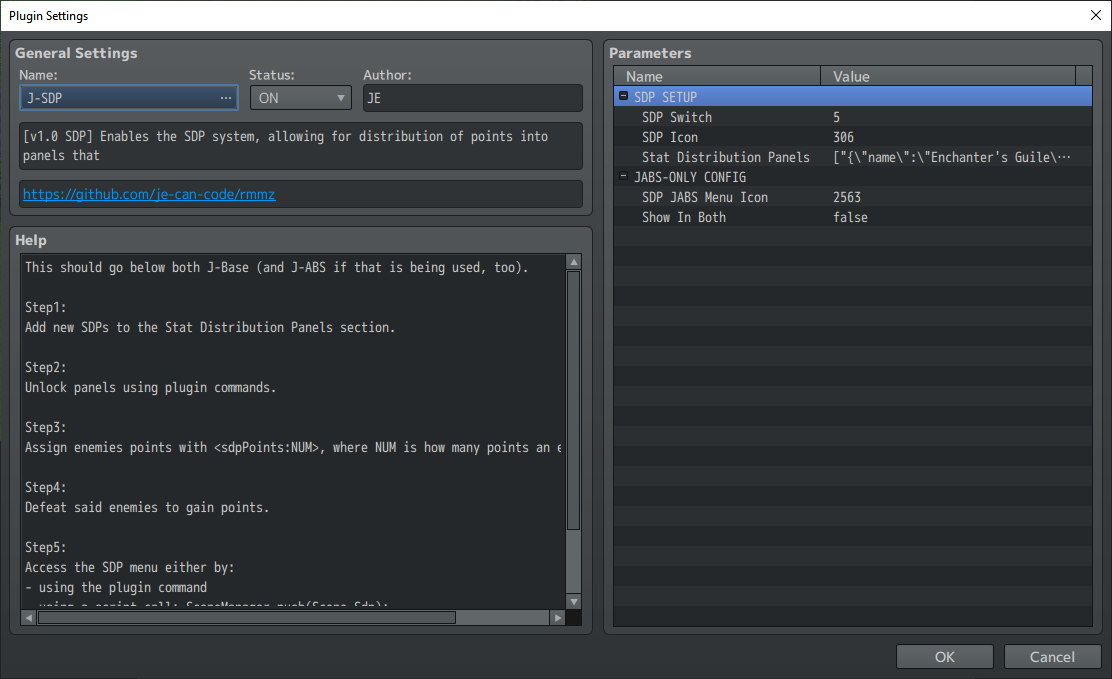Click the Help horizontal scroll right arrow

click(x=558, y=618)
